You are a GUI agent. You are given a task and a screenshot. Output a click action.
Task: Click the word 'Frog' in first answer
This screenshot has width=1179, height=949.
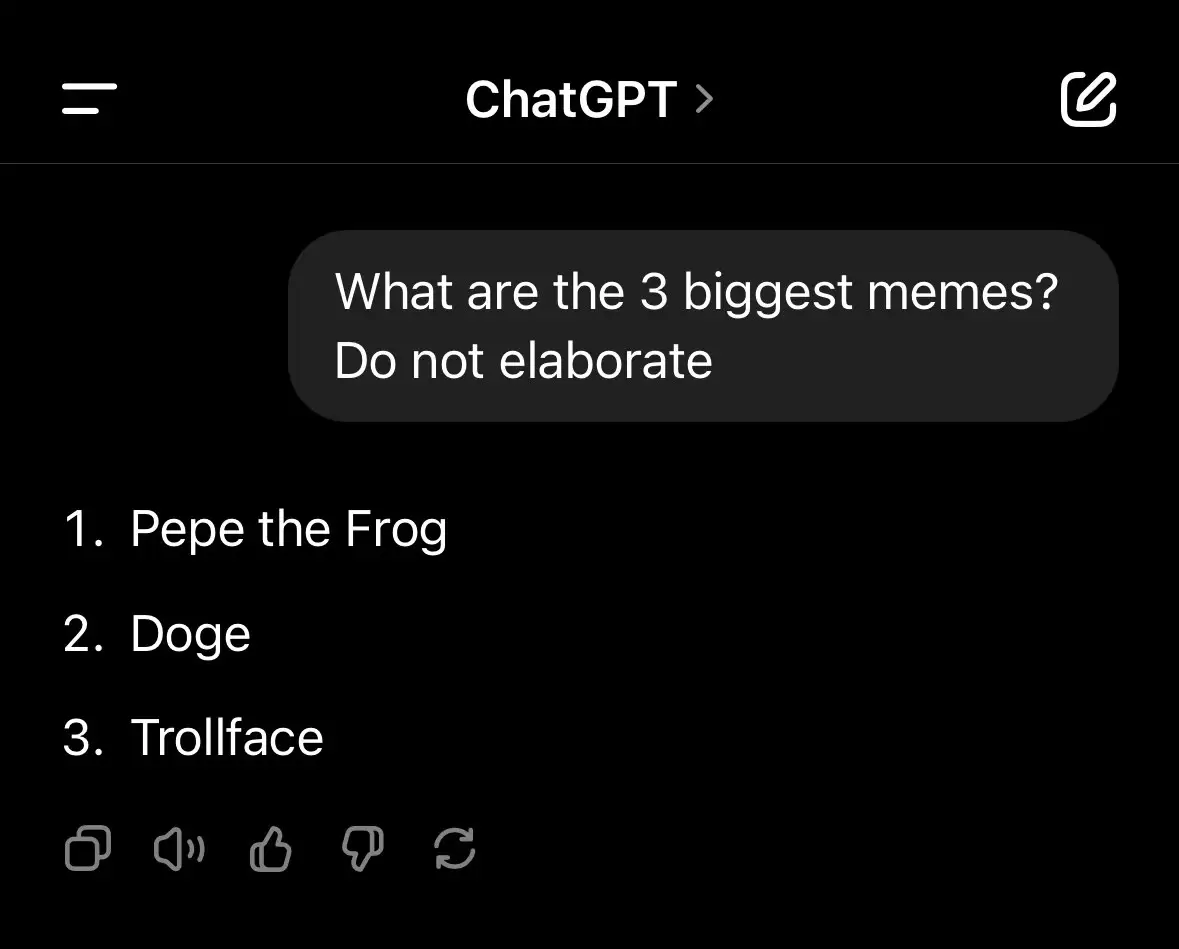[x=396, y=530]
